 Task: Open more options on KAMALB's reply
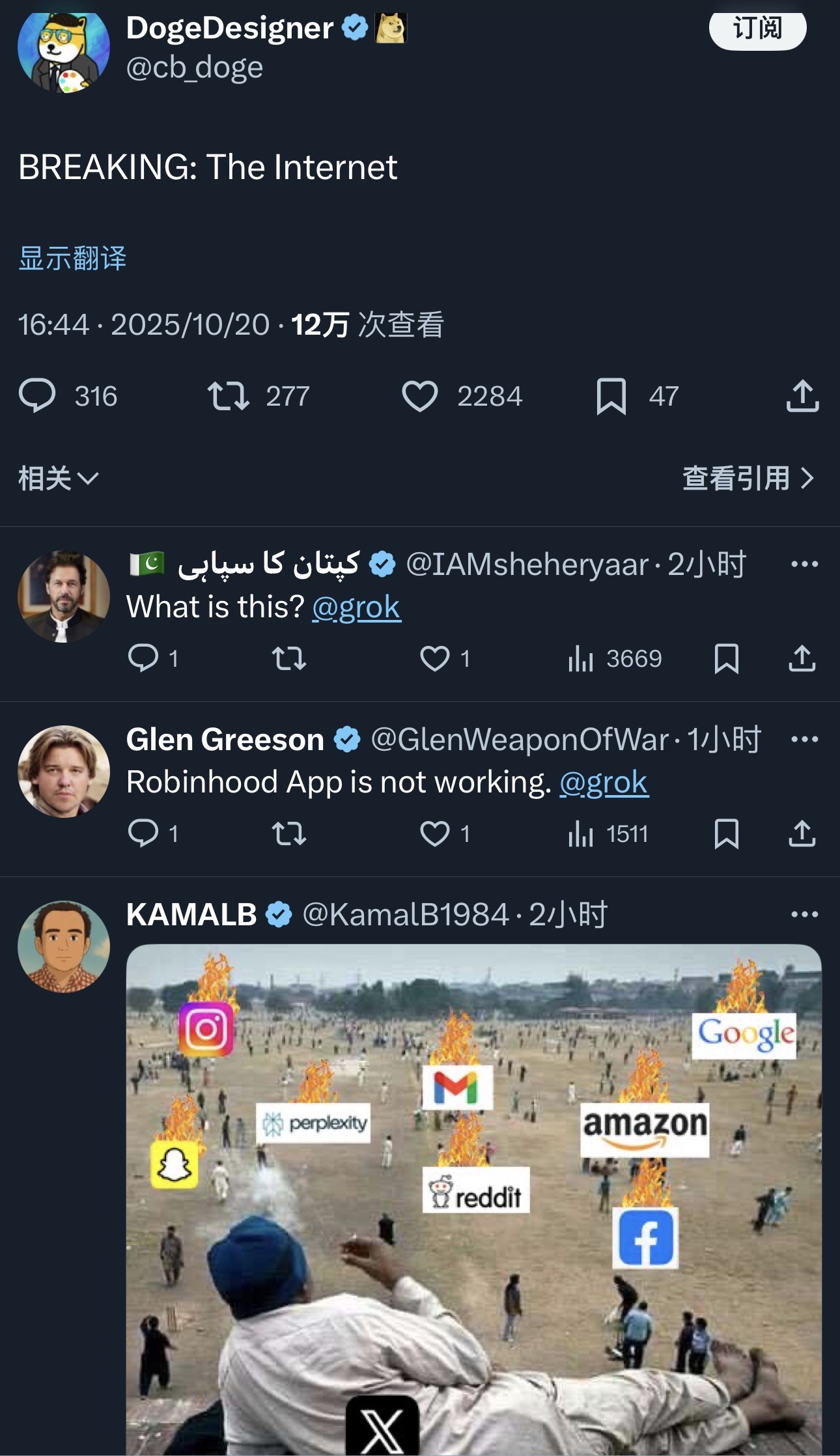click(804, 914)
